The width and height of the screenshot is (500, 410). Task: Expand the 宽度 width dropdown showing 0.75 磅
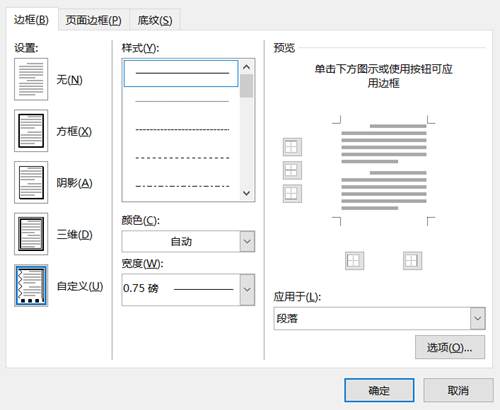pos(188,290)
